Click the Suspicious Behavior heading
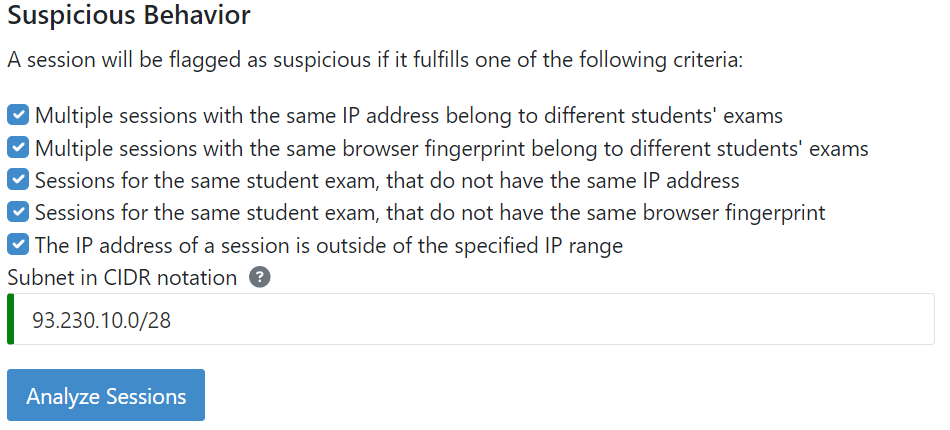This screenshot has width=950, height=430. (129, 16)
